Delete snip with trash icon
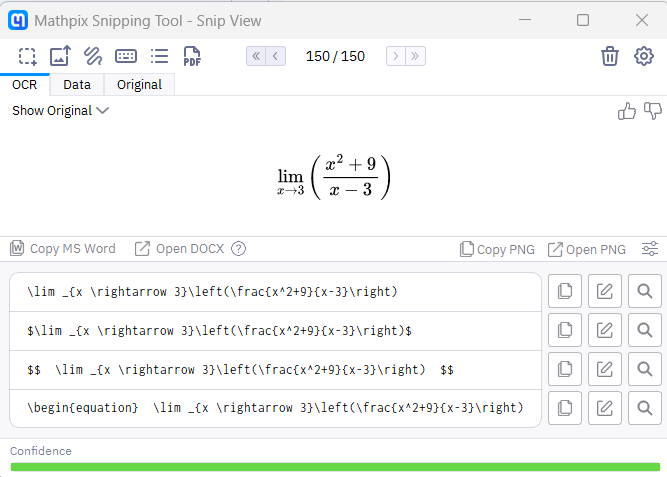667x477 pixels. [x=610, y=56]
